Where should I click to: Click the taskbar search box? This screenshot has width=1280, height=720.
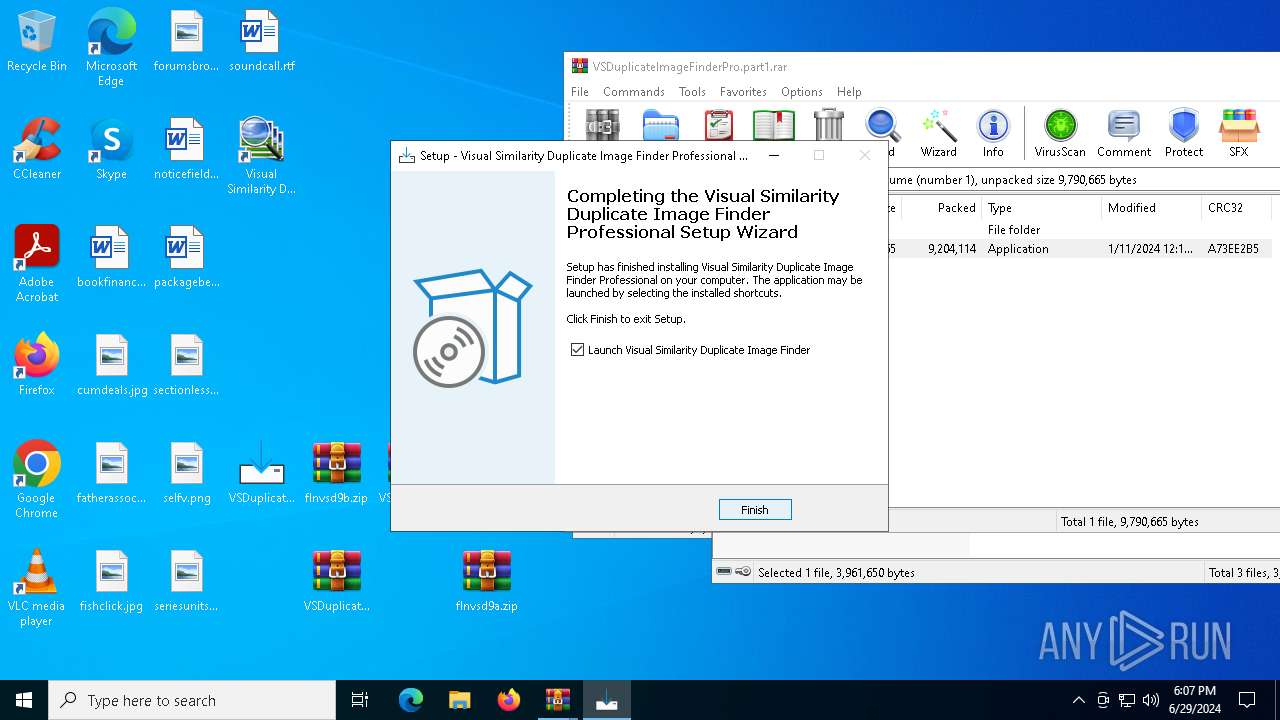click(192, 700)
